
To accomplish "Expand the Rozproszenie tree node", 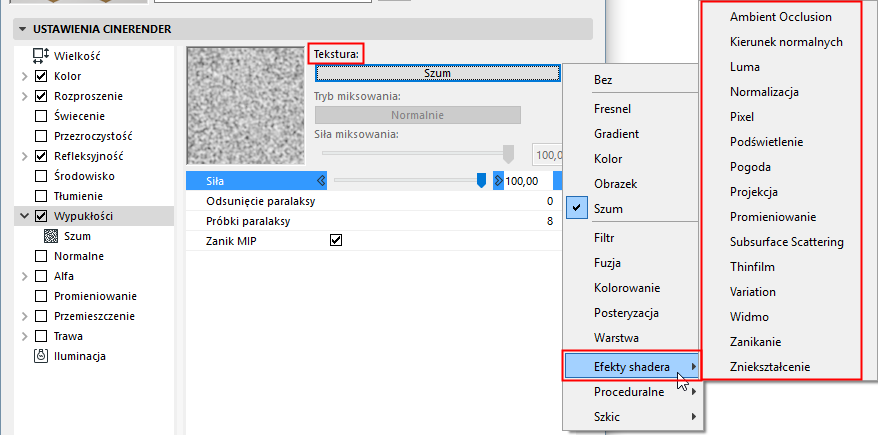I will (x=24, y=96).
